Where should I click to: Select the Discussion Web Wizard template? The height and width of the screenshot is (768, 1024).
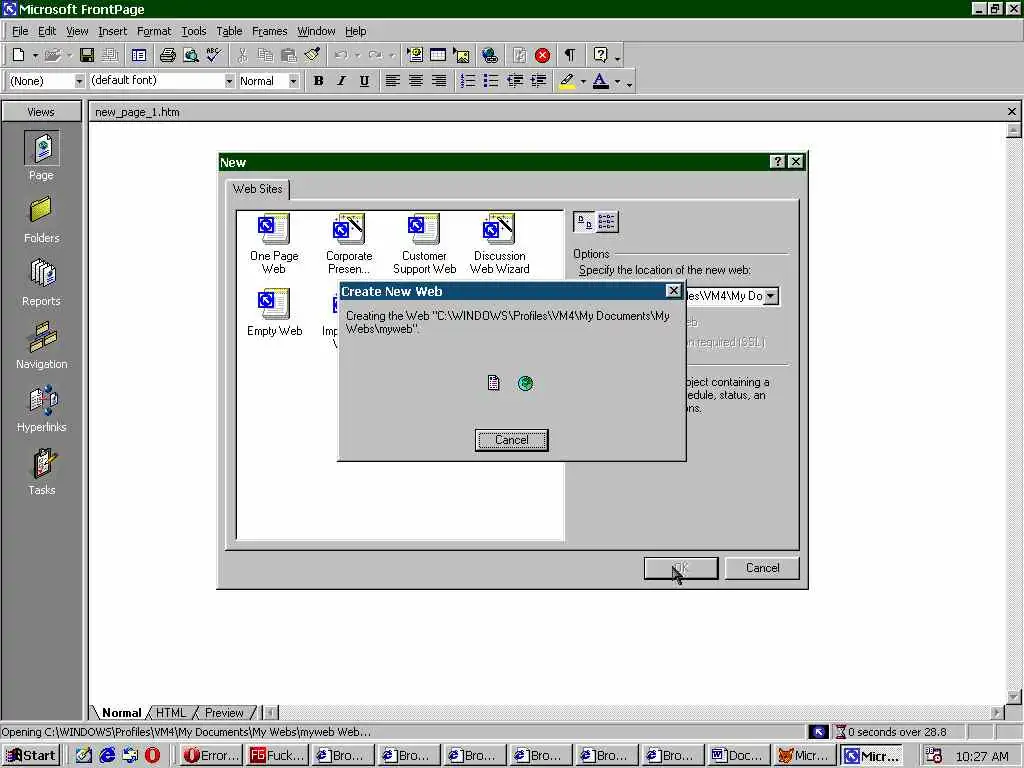click(500, 244)
